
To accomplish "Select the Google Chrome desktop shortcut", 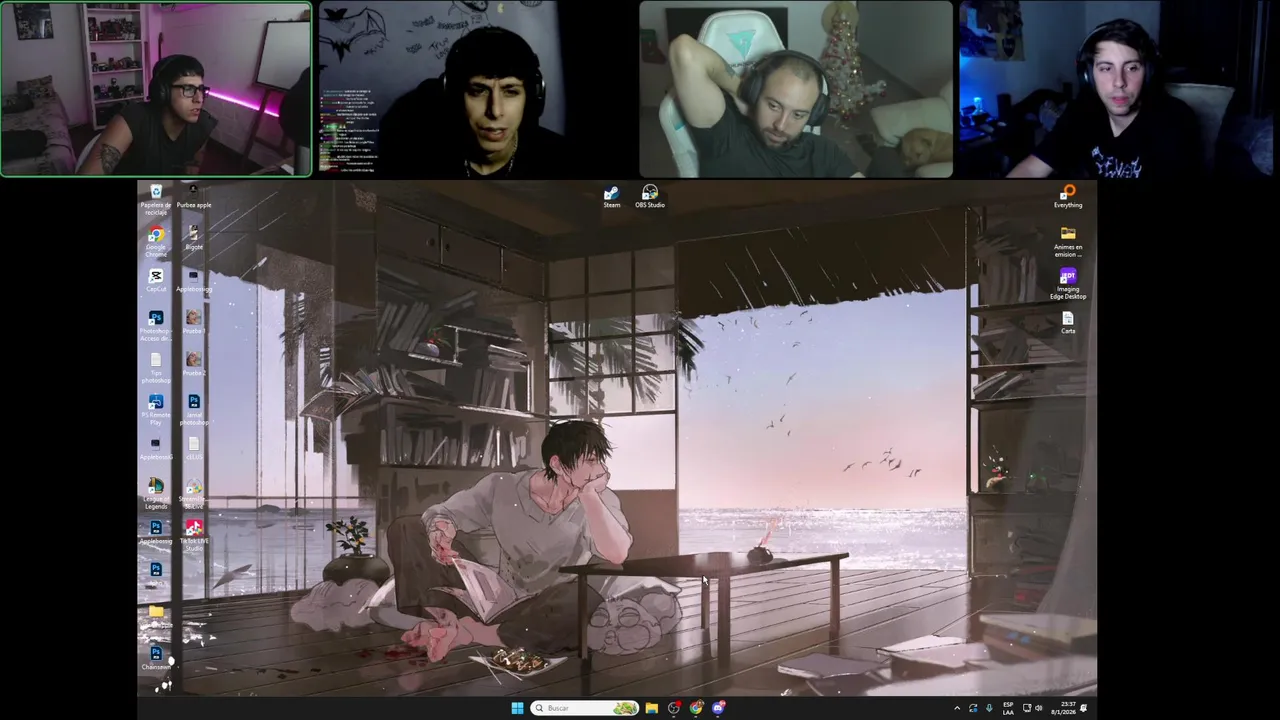I will pos(156,241).
